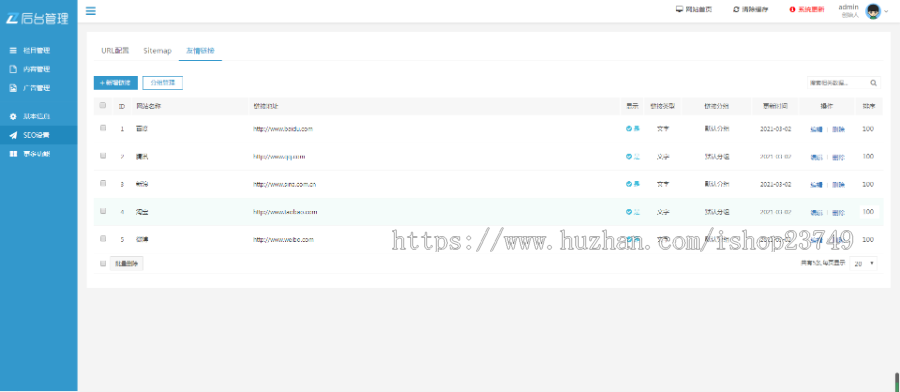This screenshot has height=392, width=900.
Task: Toggle display status for qq.com row
Action: click(x=633, y=156)
